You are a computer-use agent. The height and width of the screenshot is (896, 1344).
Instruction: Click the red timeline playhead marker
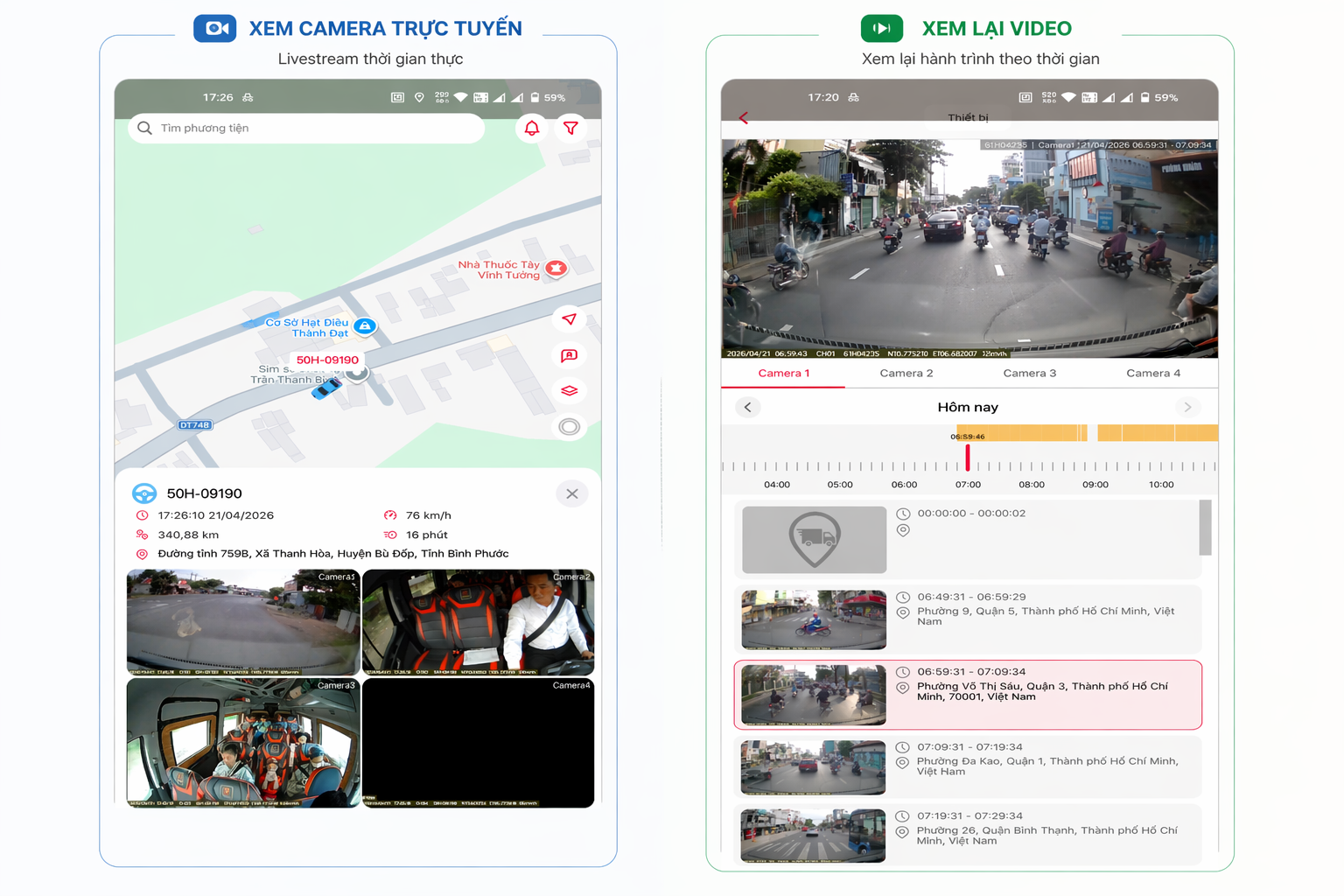tap(968, 457)
